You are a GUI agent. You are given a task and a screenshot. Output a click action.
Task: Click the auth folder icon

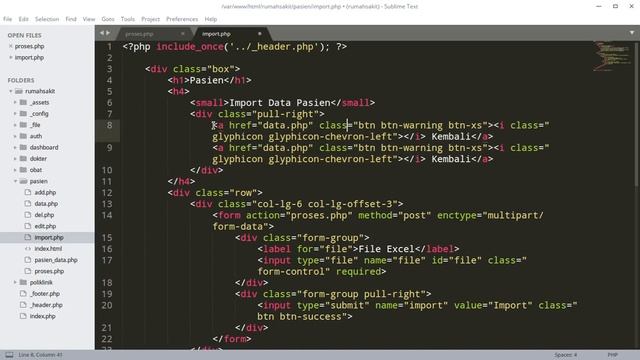[23, 136]
